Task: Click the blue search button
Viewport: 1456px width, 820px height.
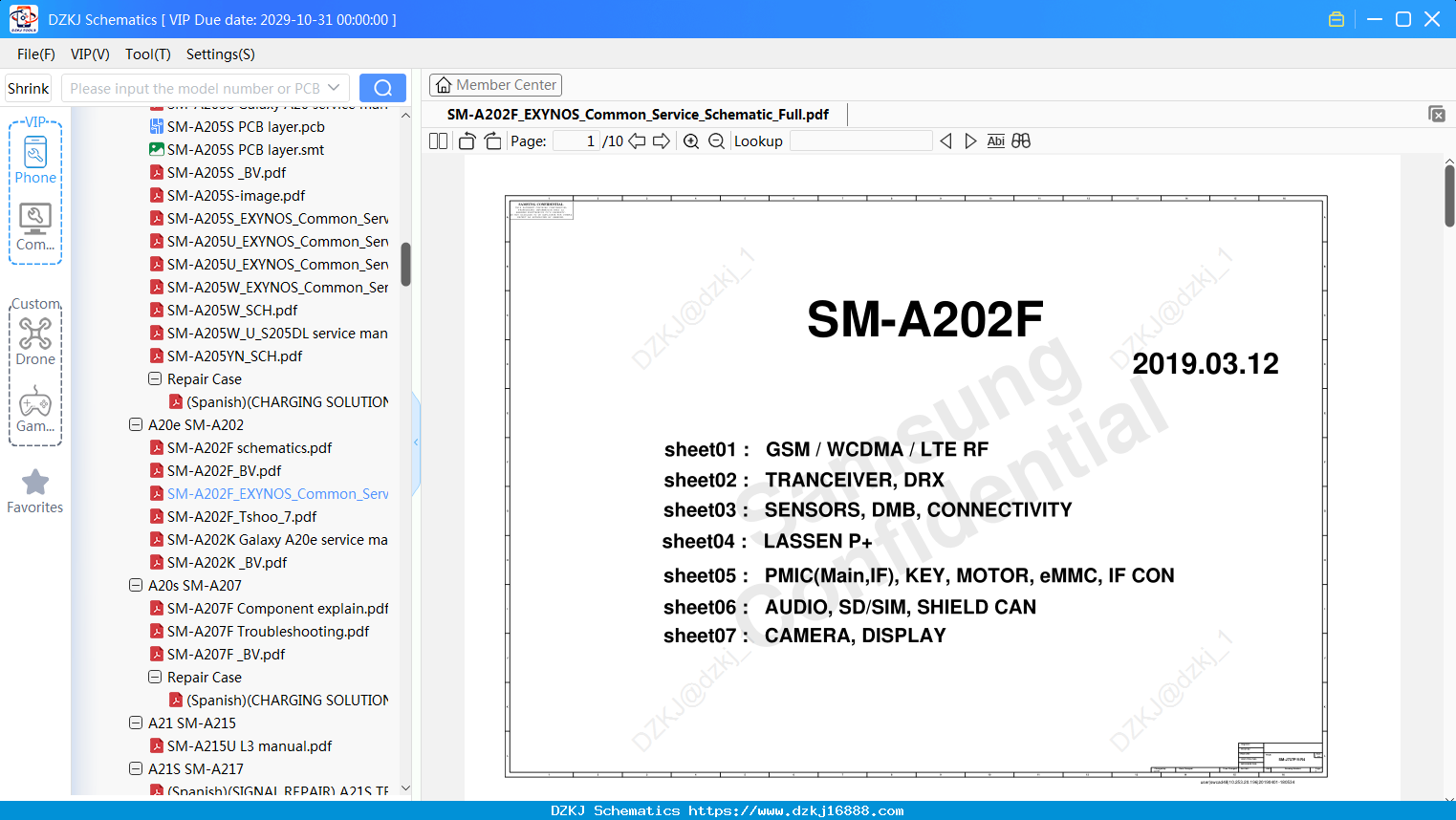Action: 382,88
